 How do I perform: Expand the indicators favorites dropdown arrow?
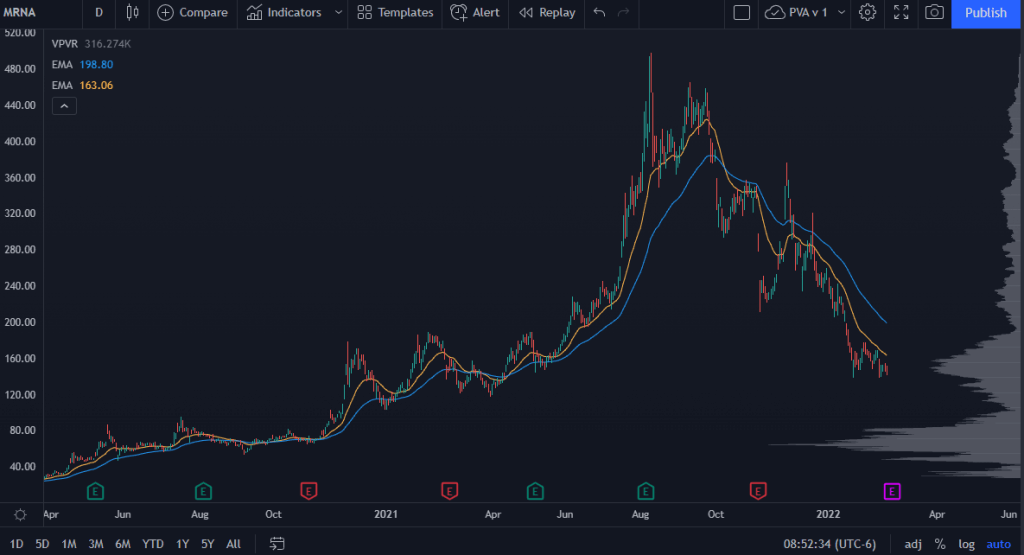point(338,12)
